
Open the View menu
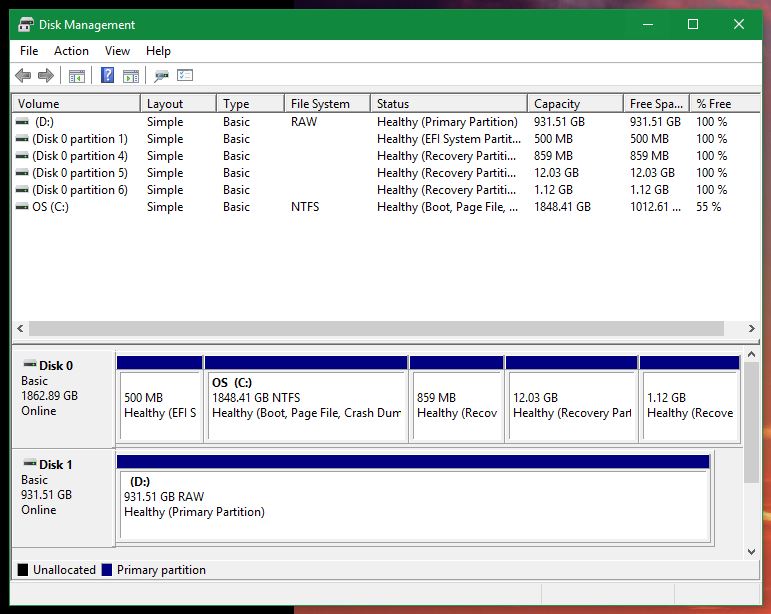(x=117, y=51)
